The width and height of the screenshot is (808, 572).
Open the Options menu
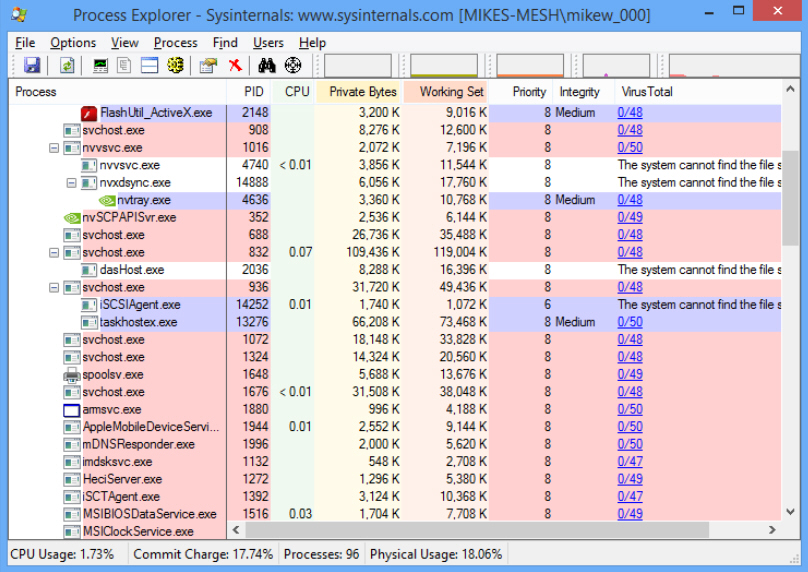(73, 43)
